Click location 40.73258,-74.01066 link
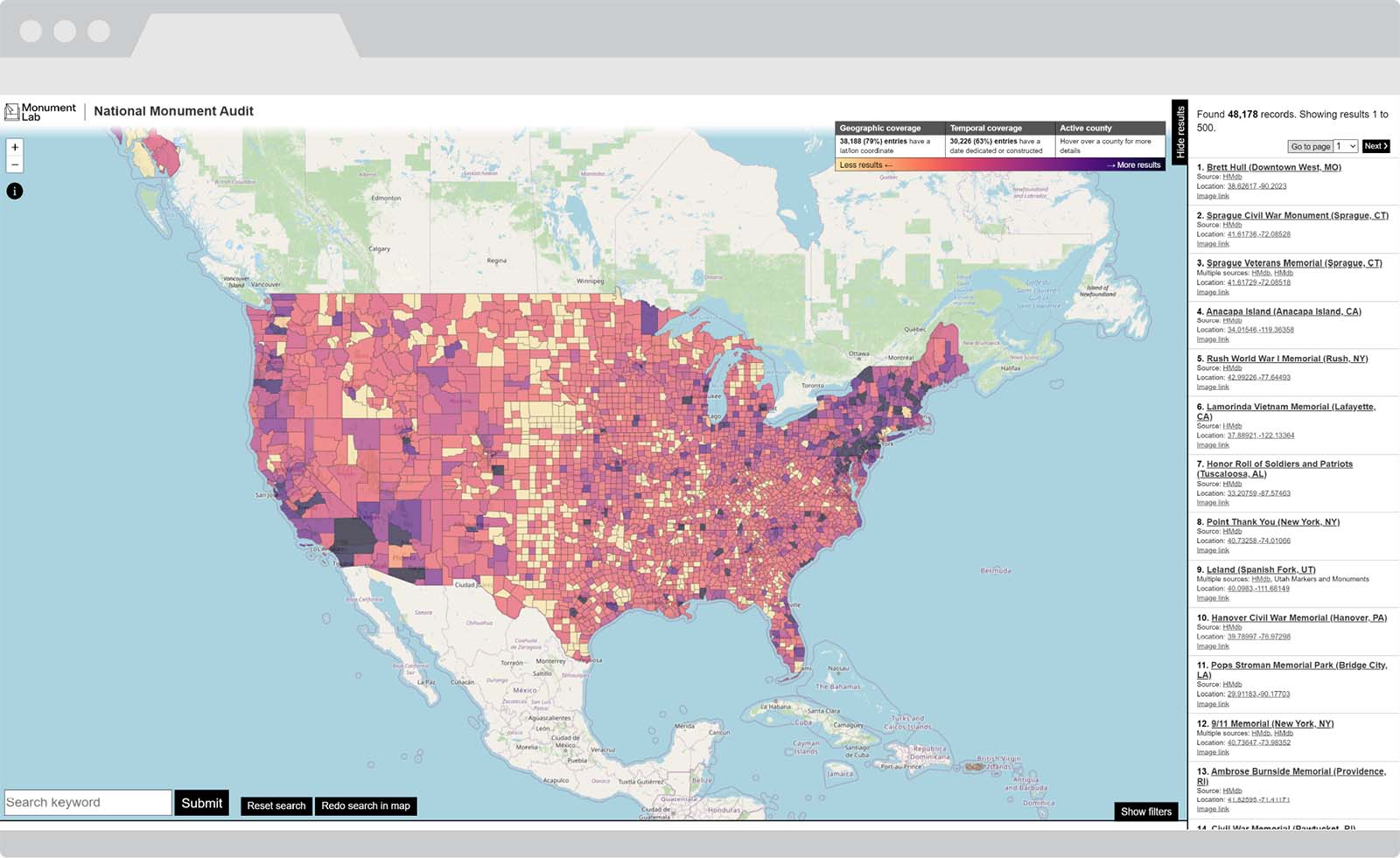This screenshot has width=1400, height=858. click(x=1258, y=541)
